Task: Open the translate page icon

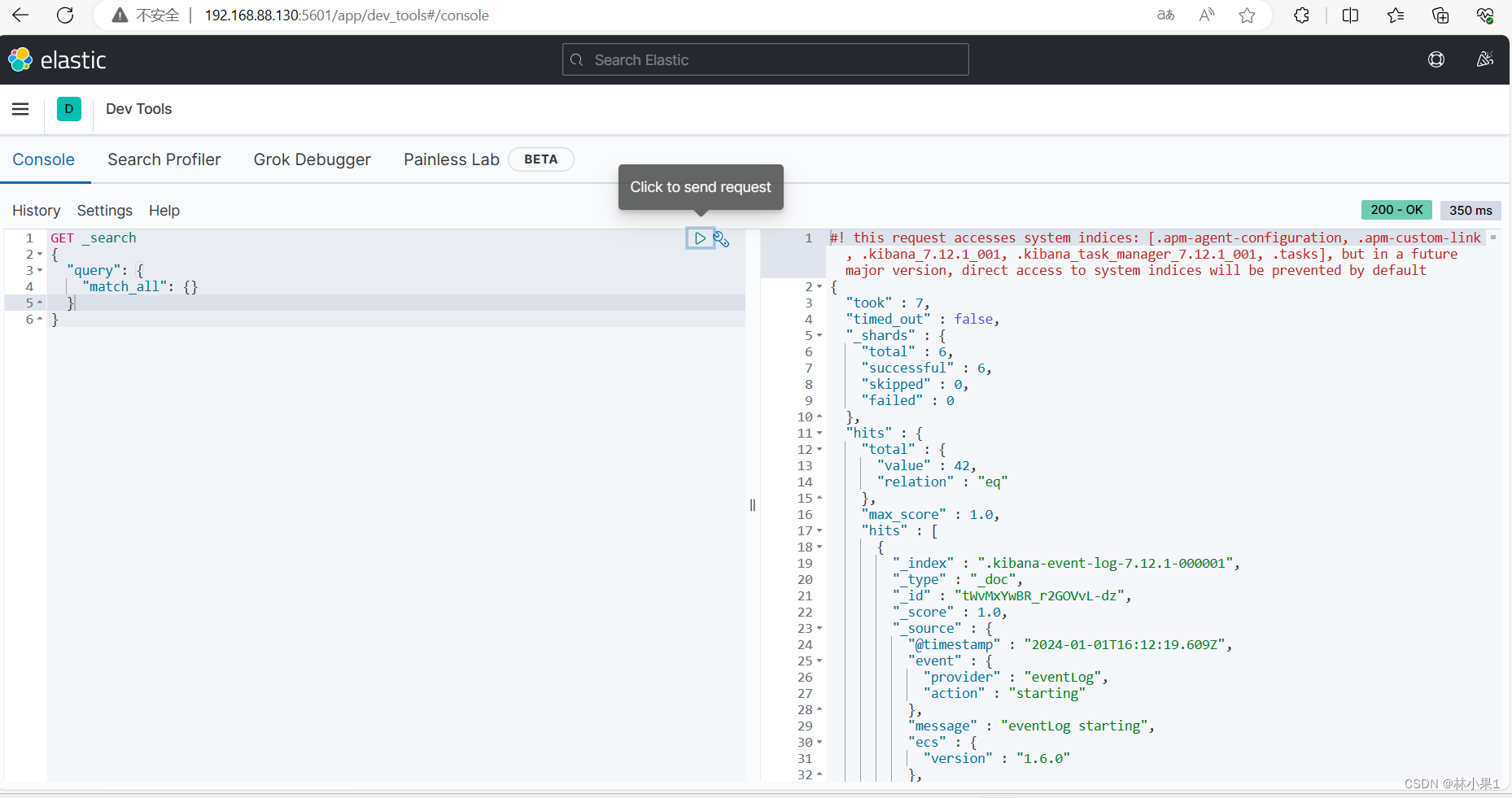Action: coord(1165,15)
